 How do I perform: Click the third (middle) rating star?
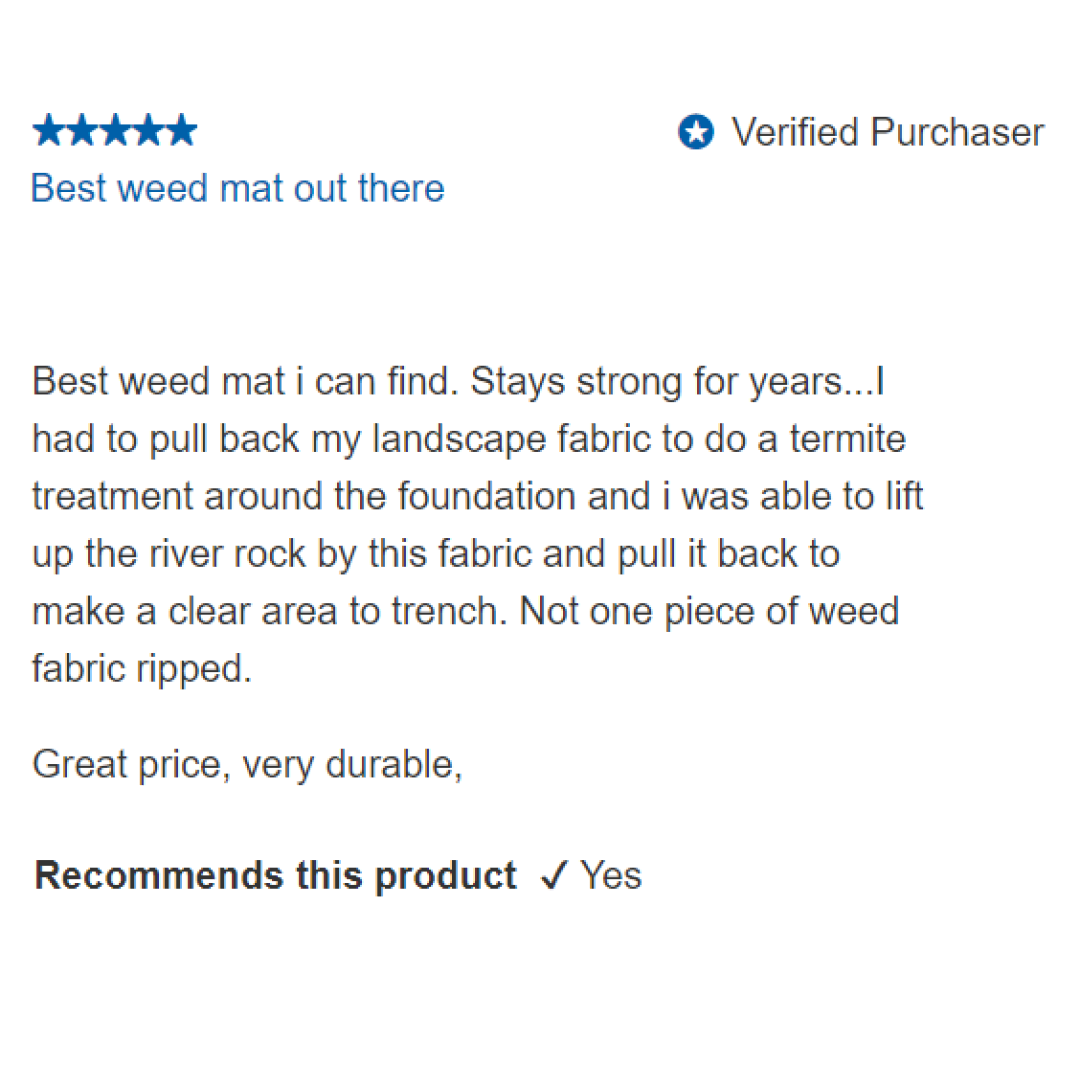pos(114,131)
